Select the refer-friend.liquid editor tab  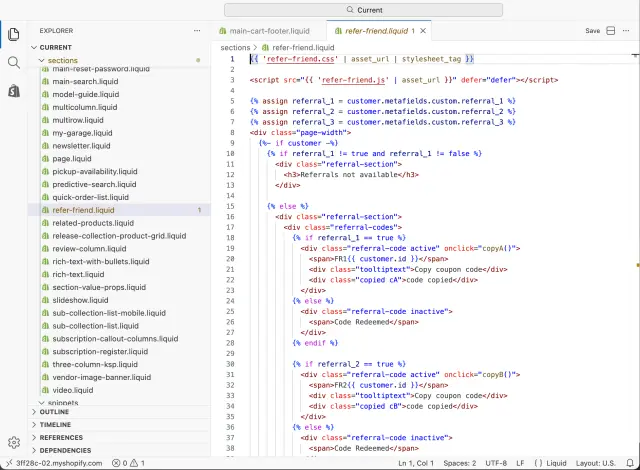(379, 31)
